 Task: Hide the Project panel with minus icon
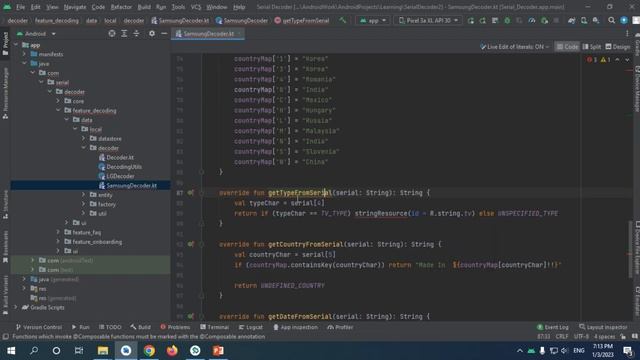(x=164, y=33)
